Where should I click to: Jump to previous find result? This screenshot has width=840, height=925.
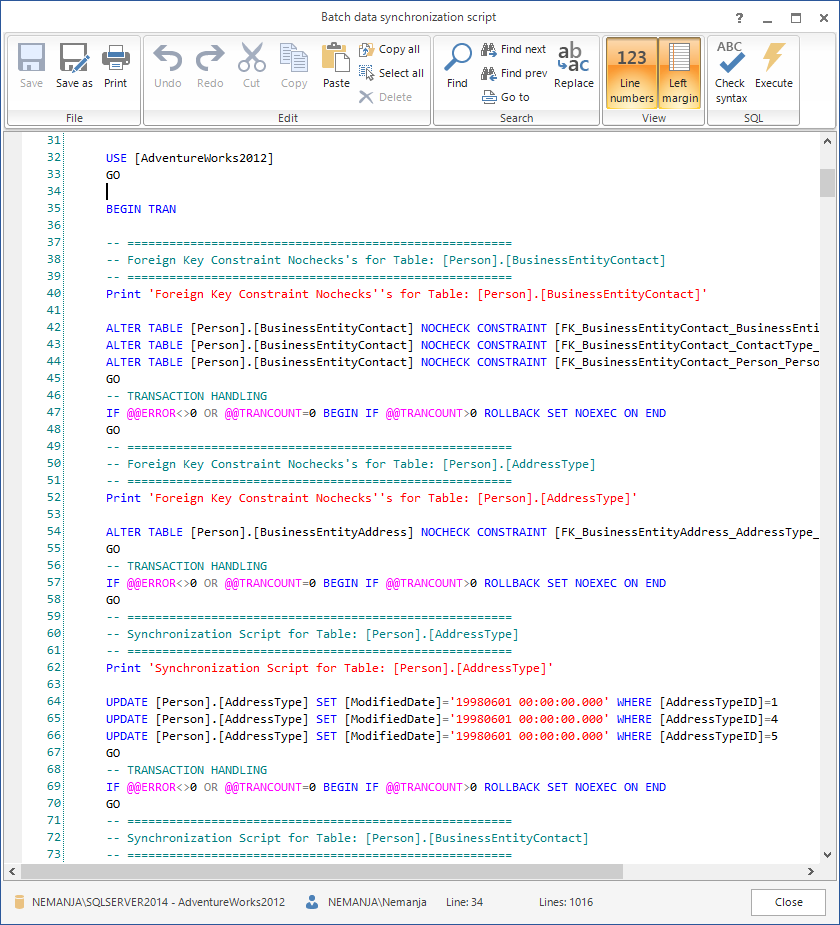click(514, 73)
